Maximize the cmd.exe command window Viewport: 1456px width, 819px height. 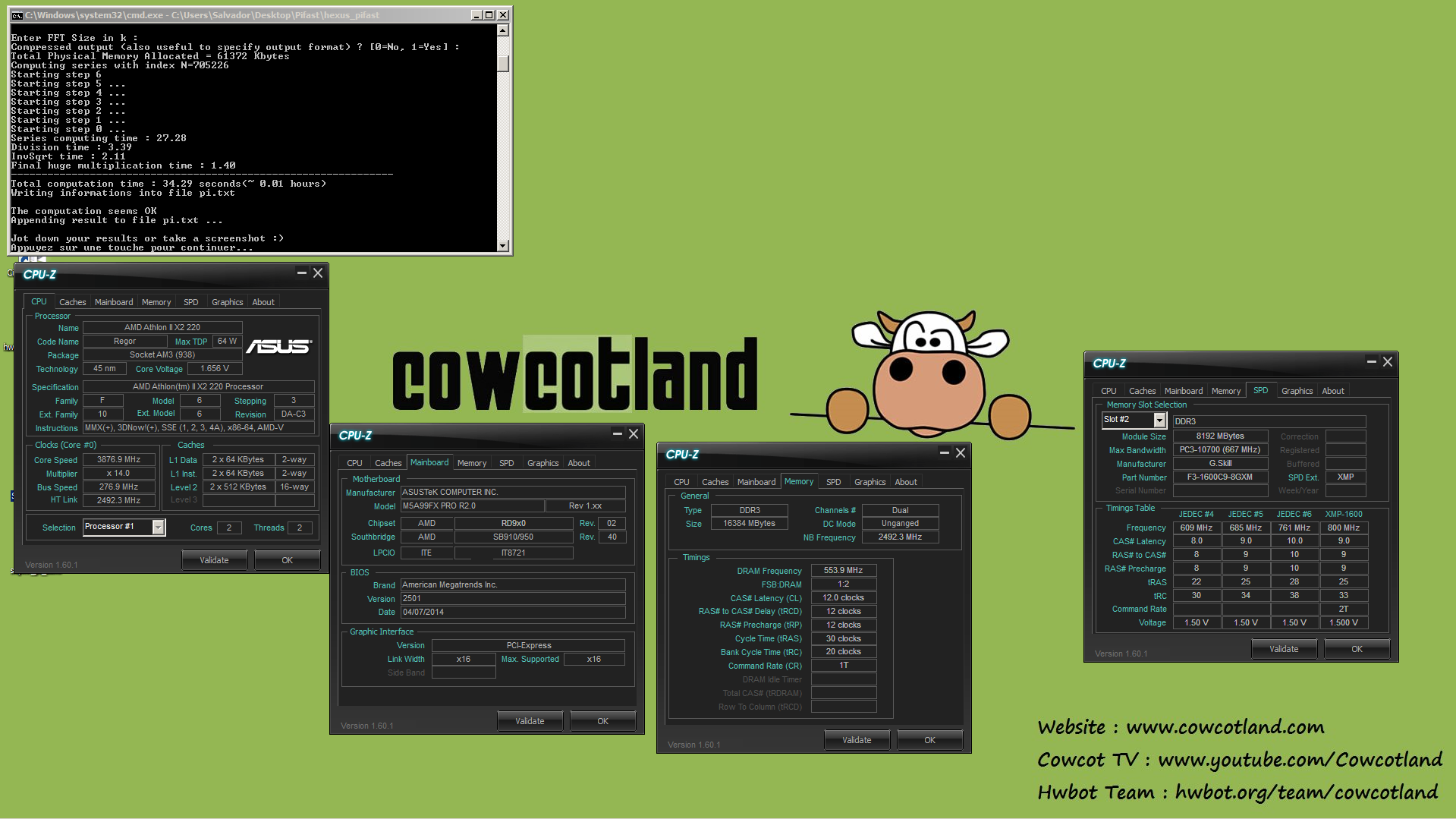click(489, 15)
